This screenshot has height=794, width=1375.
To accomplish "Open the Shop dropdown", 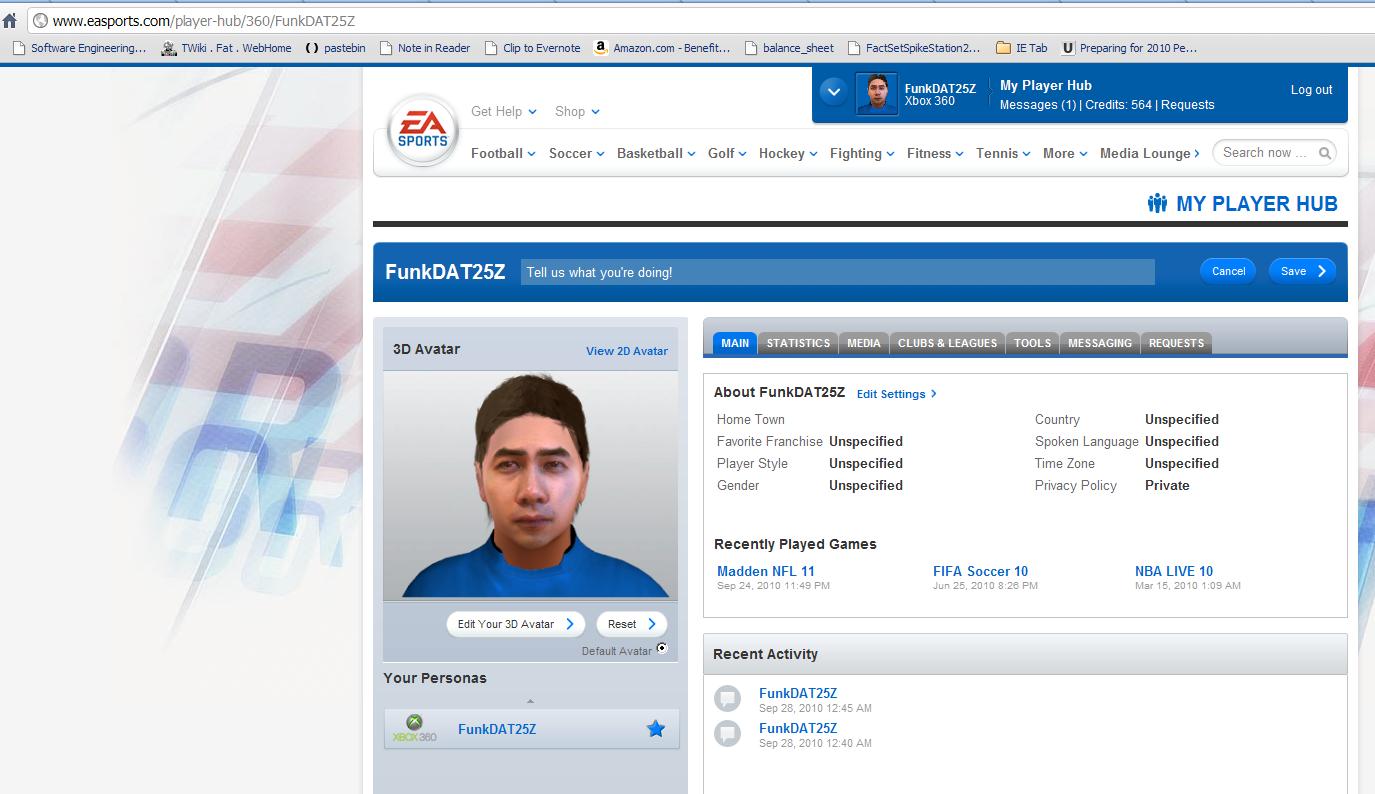I will [577, 111].
